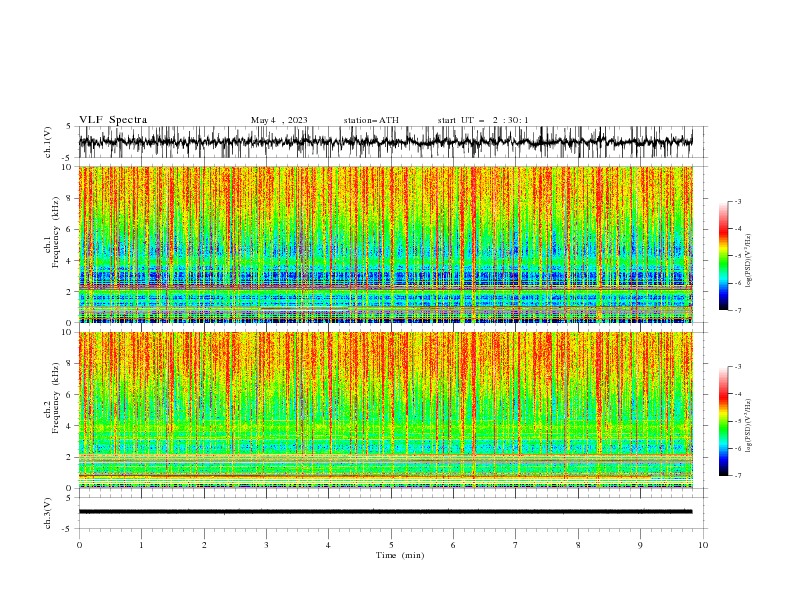Click time axis tick label '5'
The image size is (792, 612).
(391, 545)
